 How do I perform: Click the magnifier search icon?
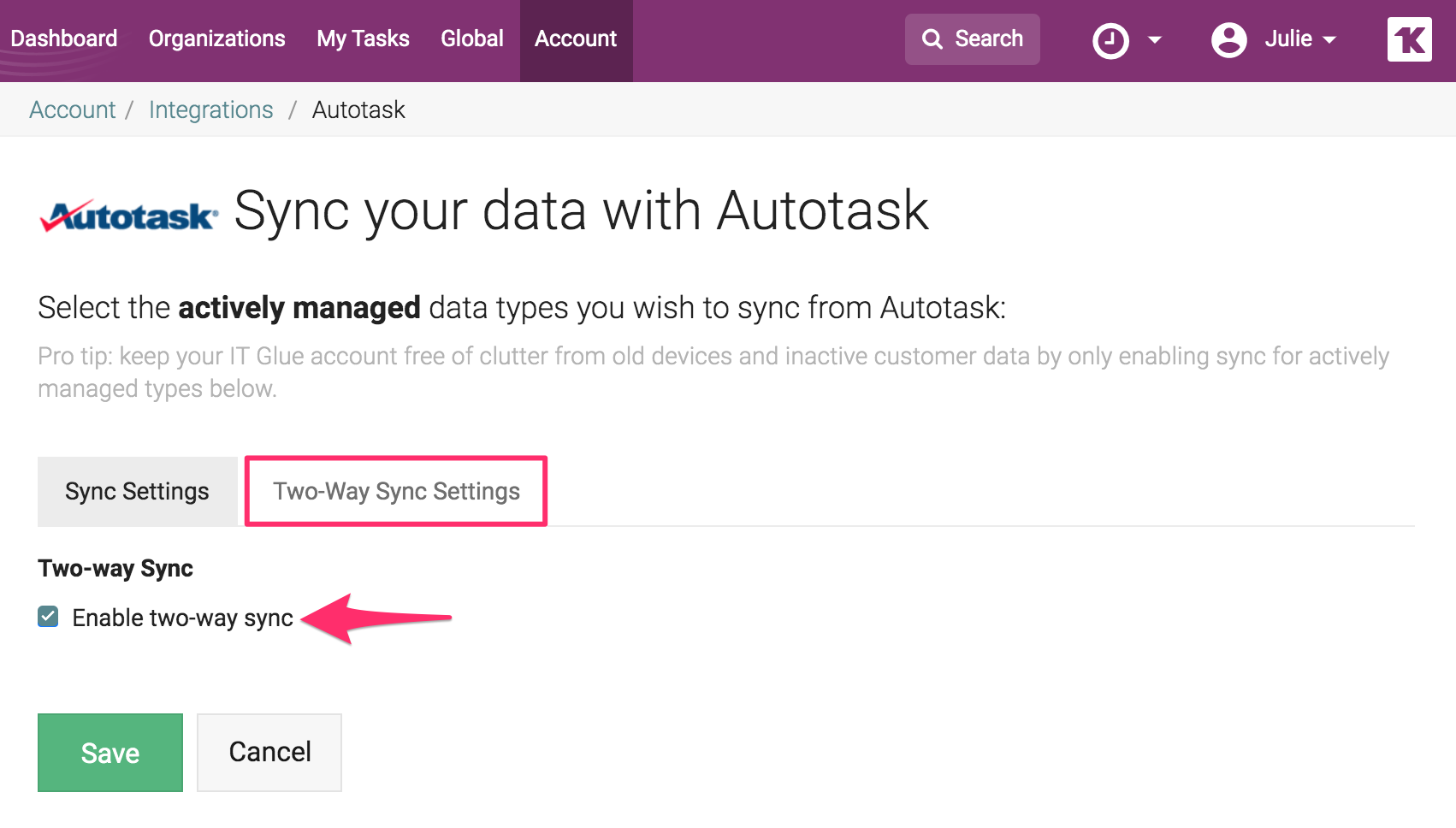[932, 39]
